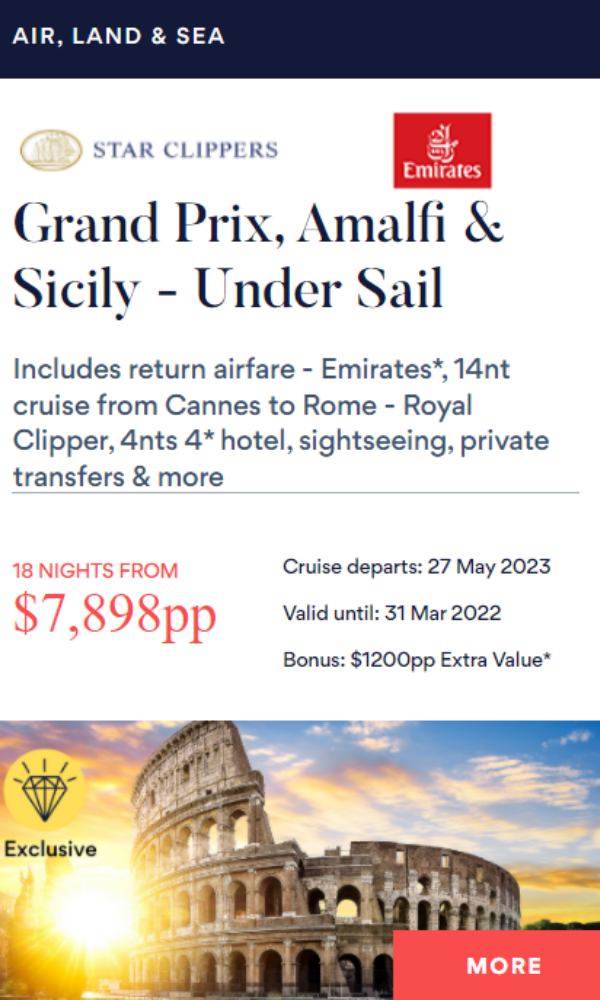Select the $7,898pp price
Viewport: 600px width, 1000px height.
[x=115, y=615]
